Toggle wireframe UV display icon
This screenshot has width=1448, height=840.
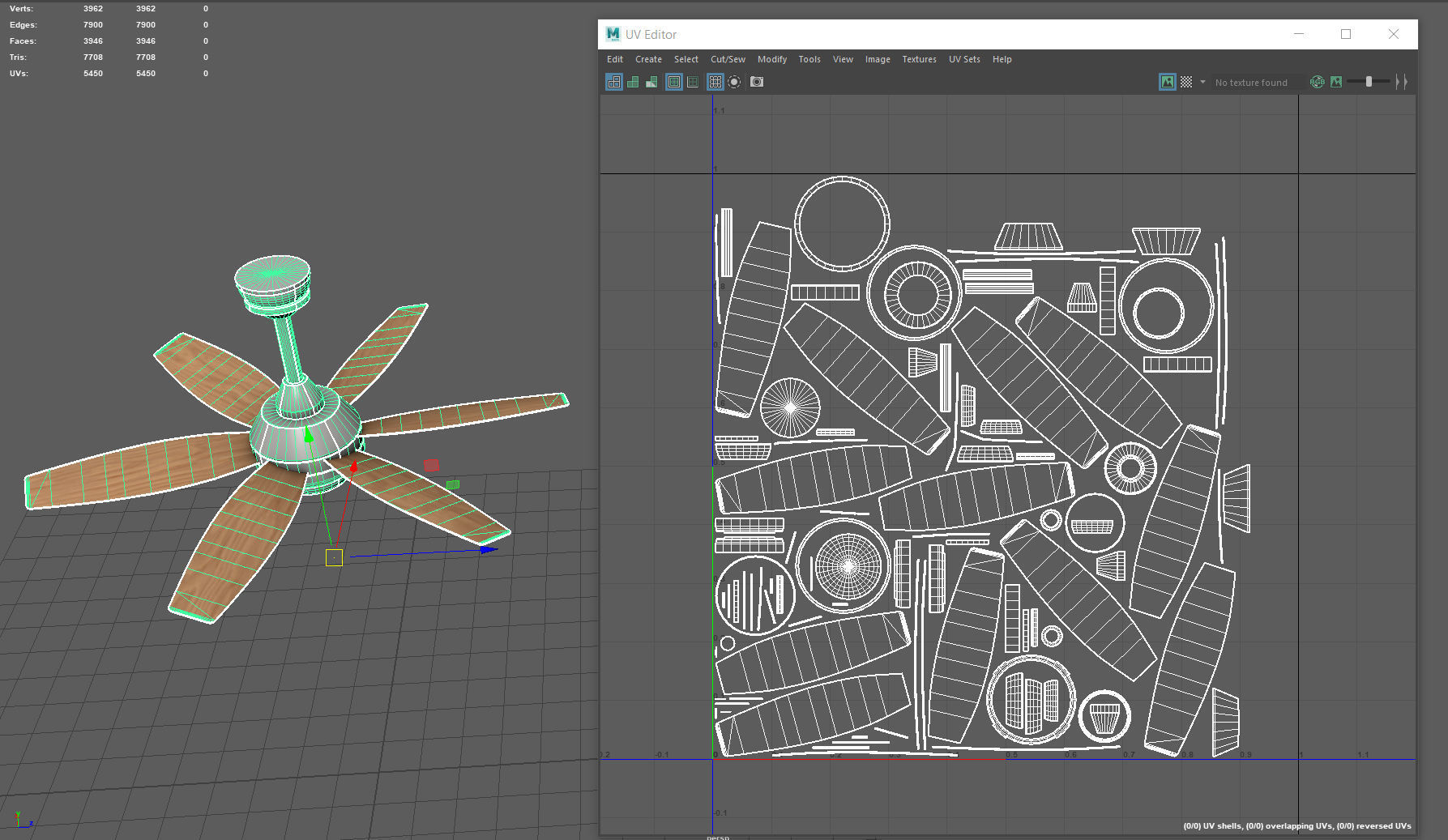(x=614, y=82)
